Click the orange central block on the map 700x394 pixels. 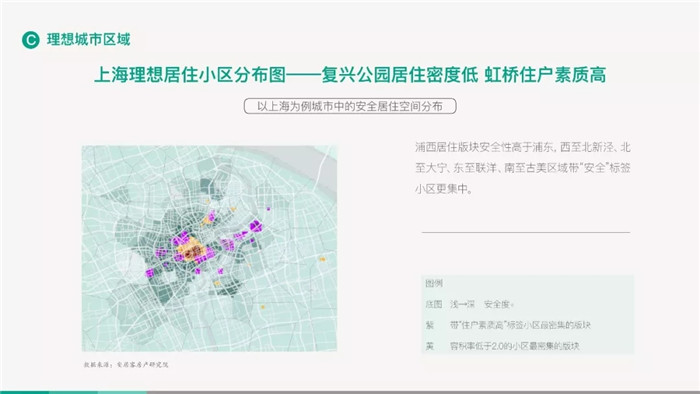191,251
